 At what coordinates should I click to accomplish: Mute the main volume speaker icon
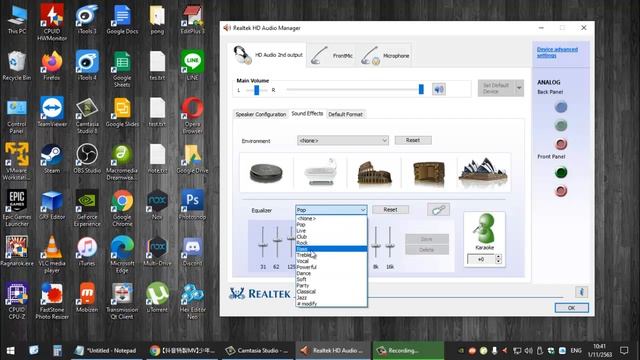click(x=439, y=89)
